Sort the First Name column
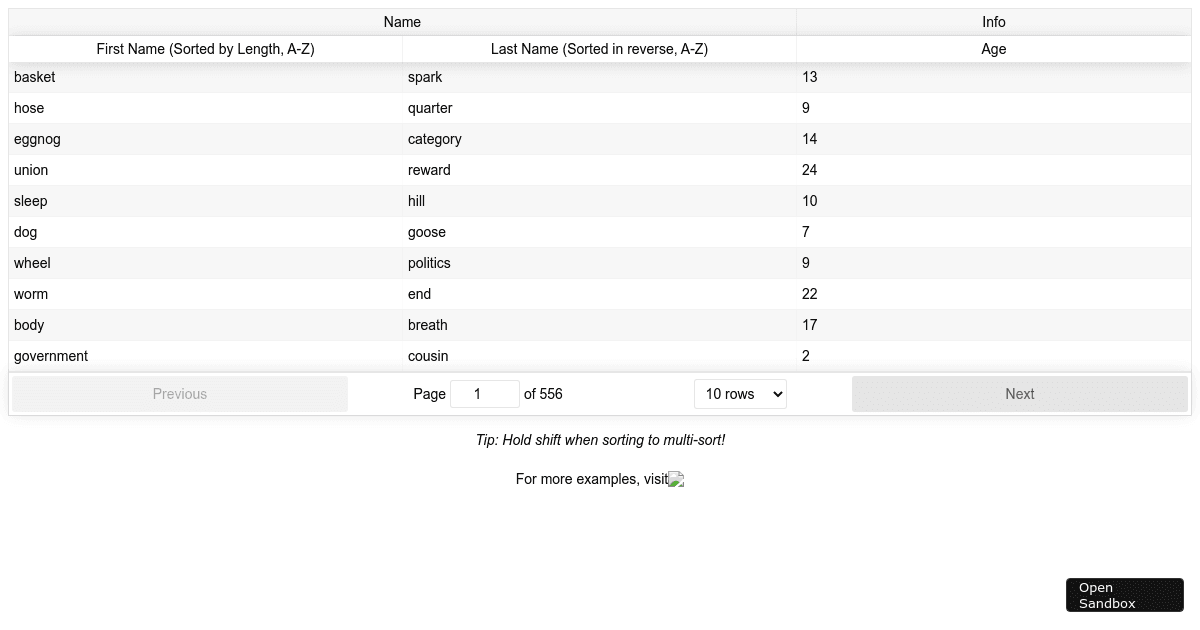1200x630 pixels. [x=204, y=48]
